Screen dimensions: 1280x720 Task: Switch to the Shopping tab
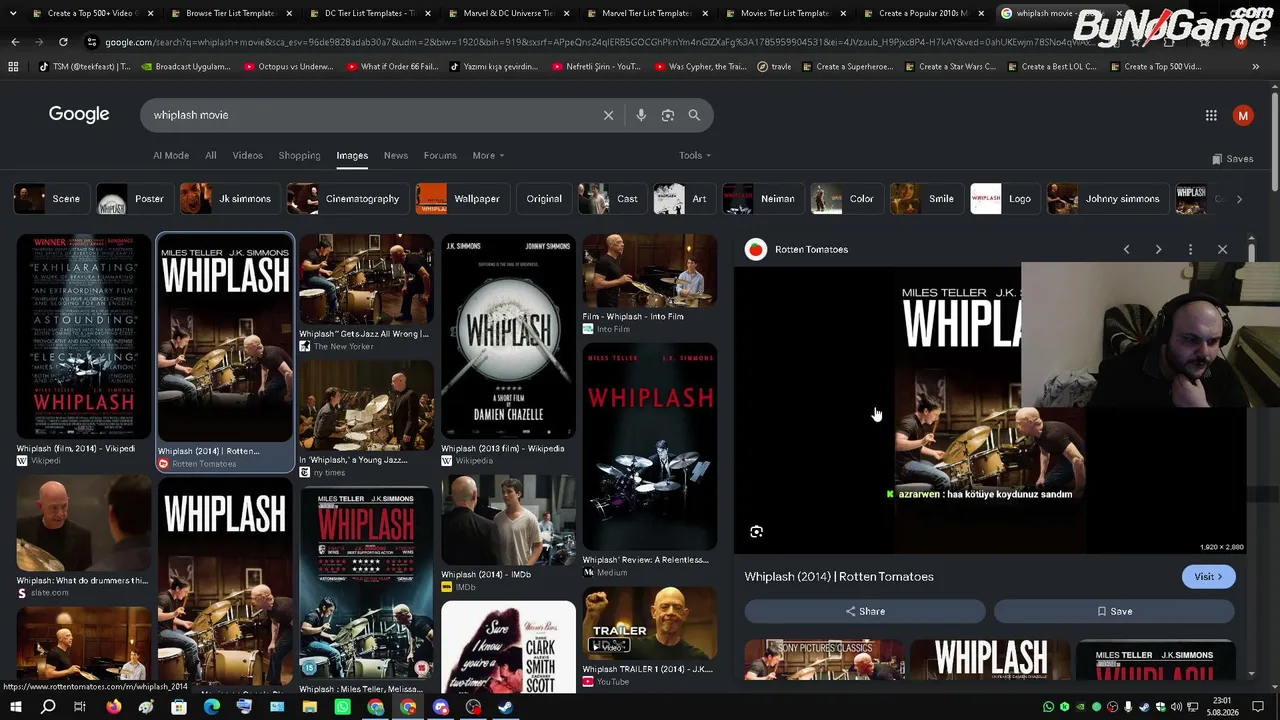tap(299, 155)
